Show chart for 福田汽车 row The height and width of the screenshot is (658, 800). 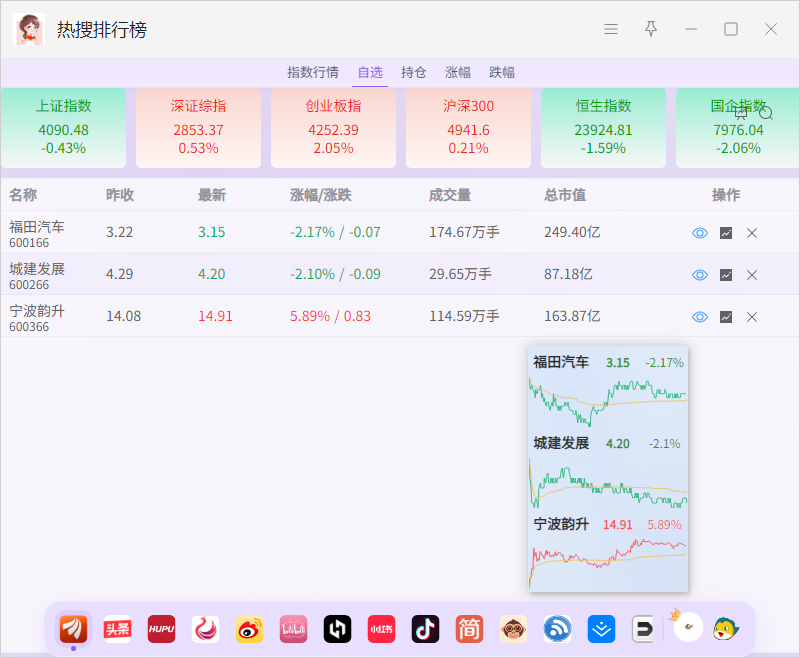tap(726, 233)
